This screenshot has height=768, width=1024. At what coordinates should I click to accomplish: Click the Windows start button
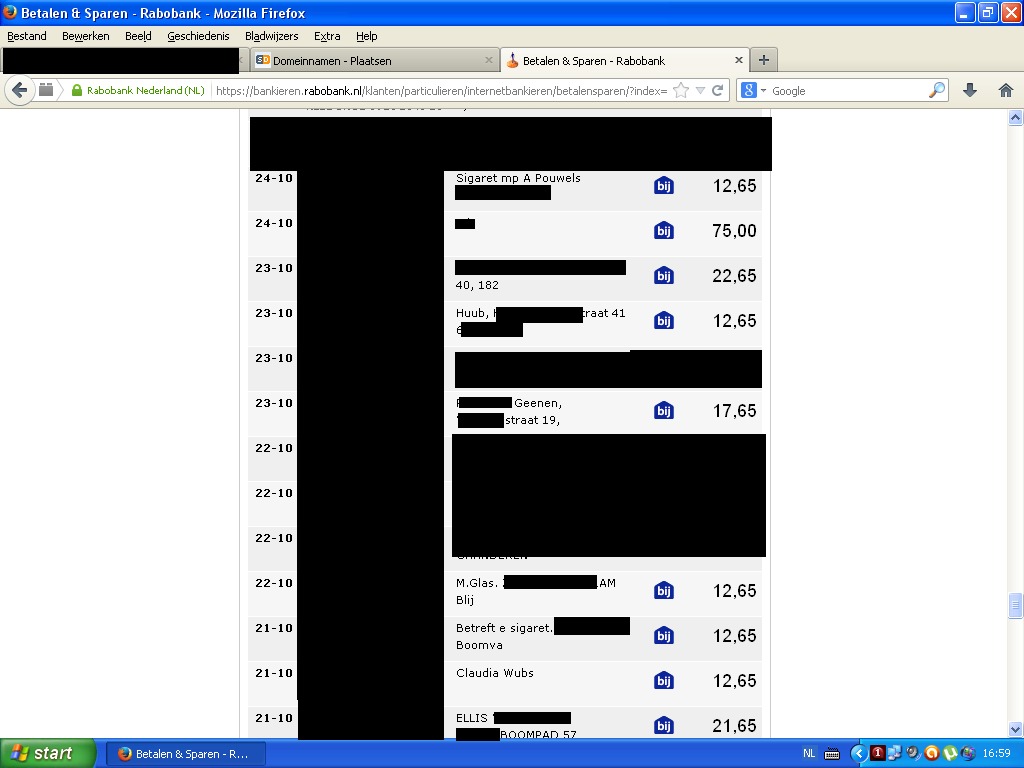(x=48, y=754)
